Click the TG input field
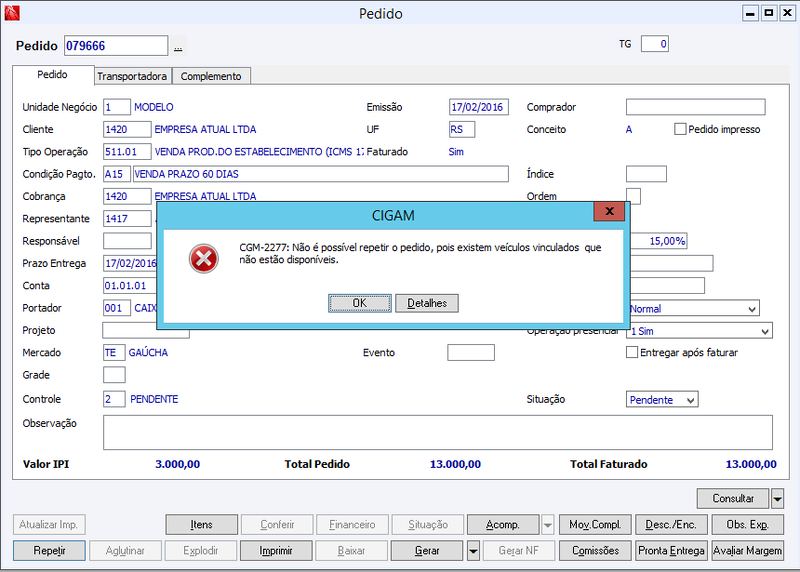The height and width of the screenshot is (572, 800). click(655, 44)
